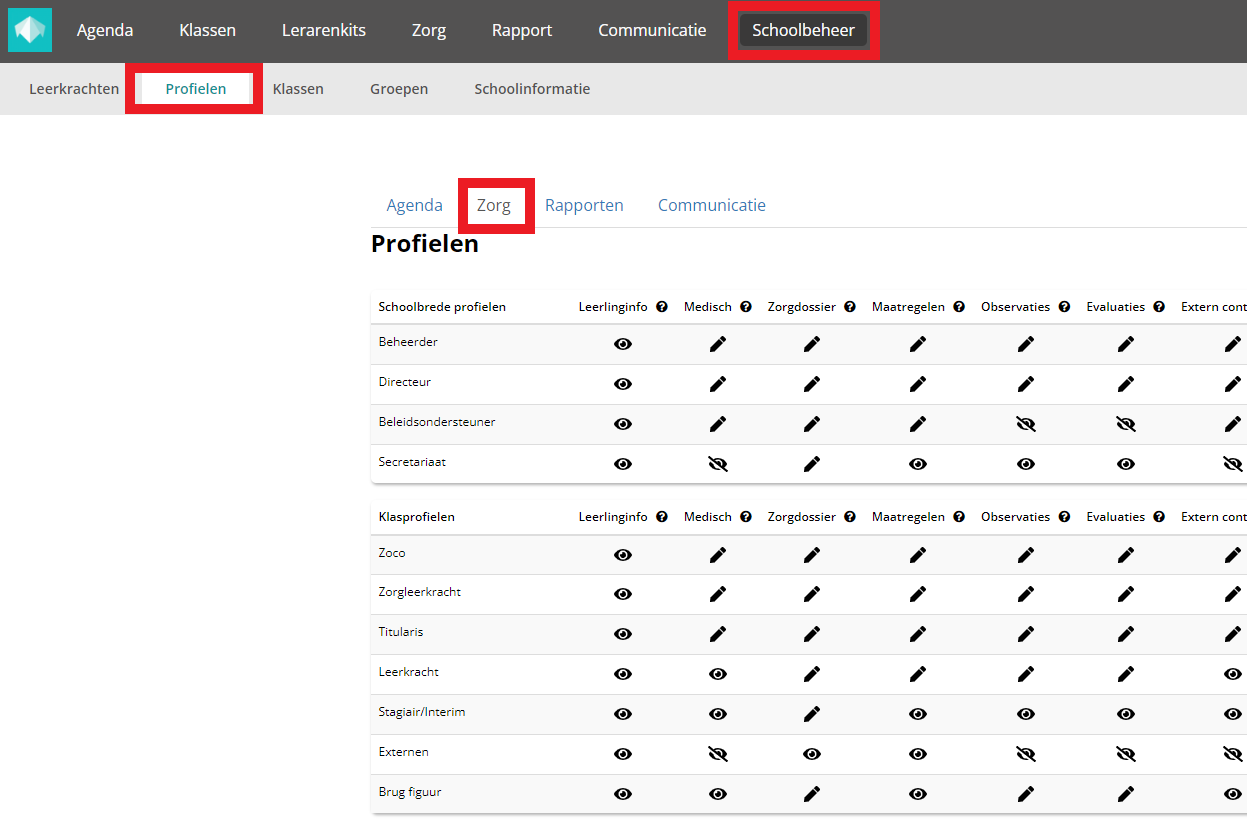Click the app logo in top-left corner
This screenshot has height=833, width=1247.
[30, 30]
